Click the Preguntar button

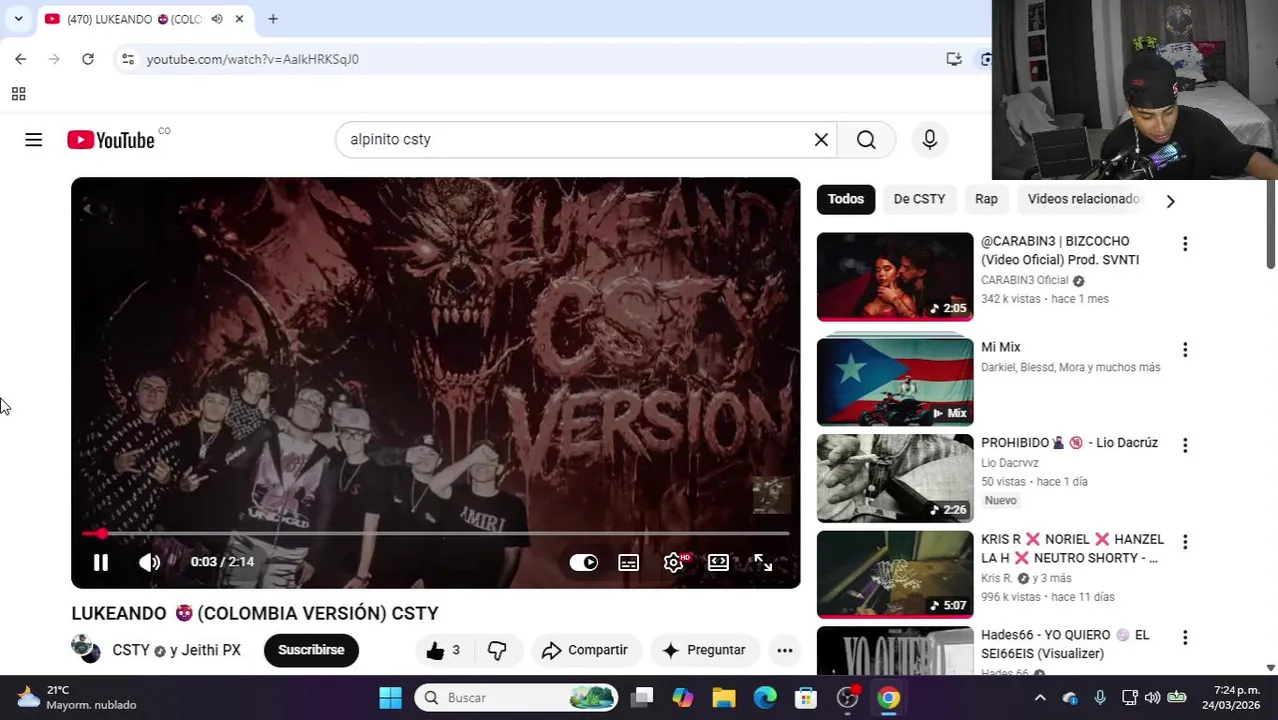click(x=704, y=651)
